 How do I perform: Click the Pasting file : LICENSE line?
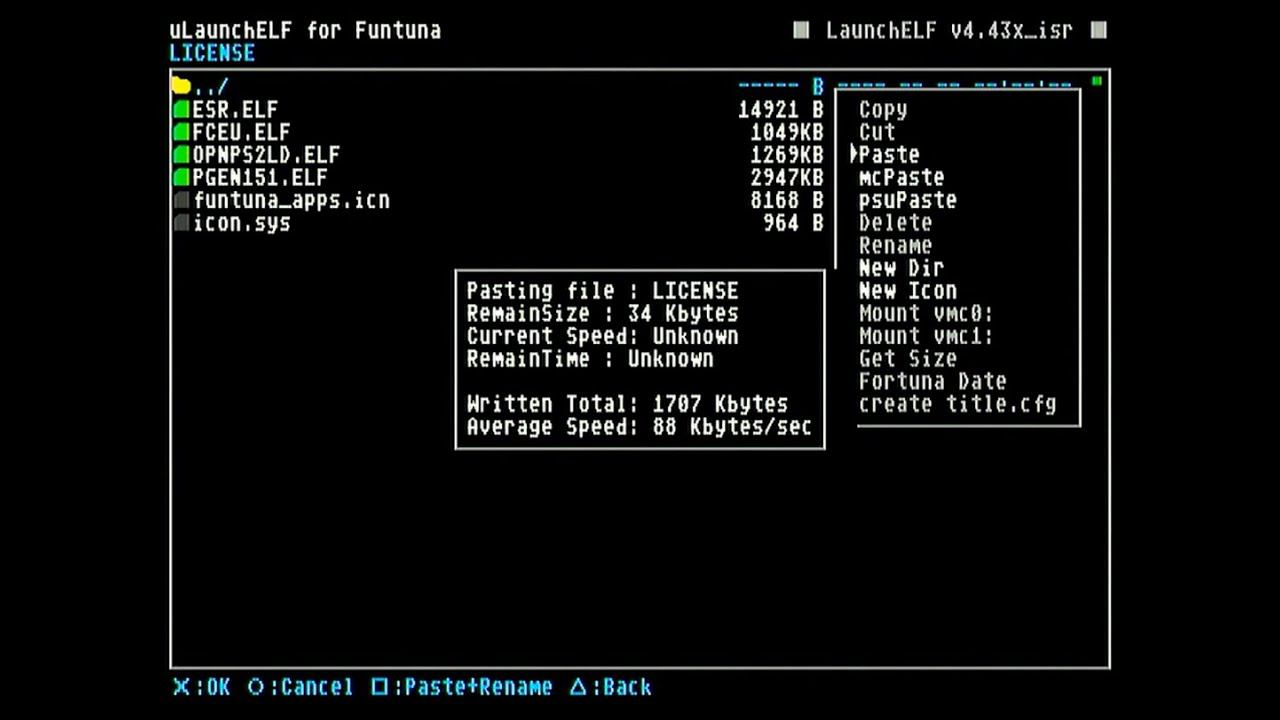[602, 291]
